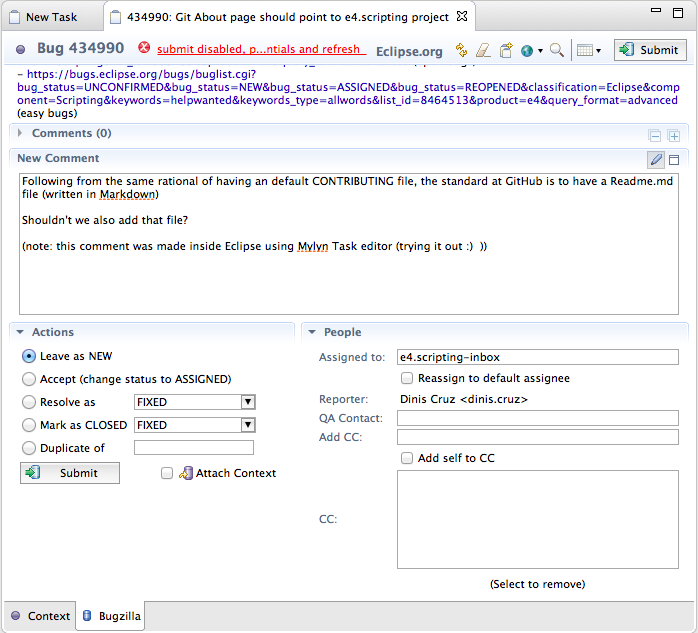Click the submit disabled error message link
Viewport: 698px width, 633px height.
pos(261,49)
